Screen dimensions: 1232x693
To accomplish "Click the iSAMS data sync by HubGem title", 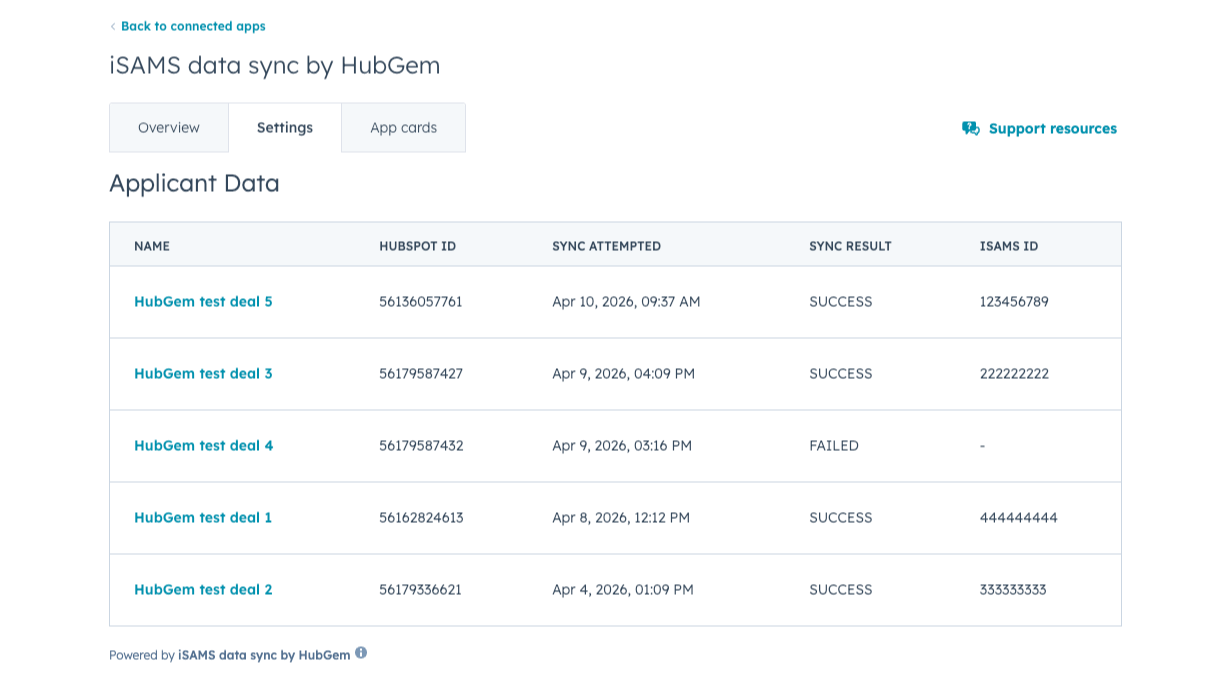I will tap(275, 65).
